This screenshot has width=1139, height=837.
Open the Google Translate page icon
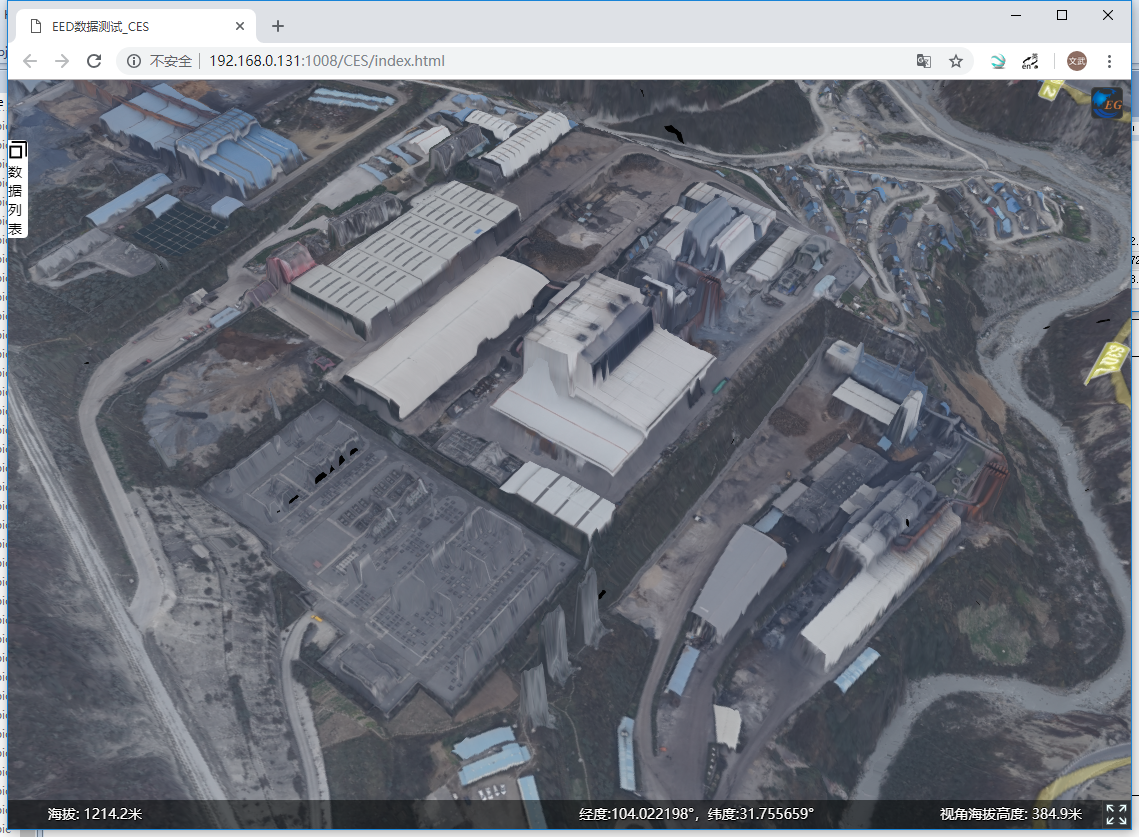point(924,61)
